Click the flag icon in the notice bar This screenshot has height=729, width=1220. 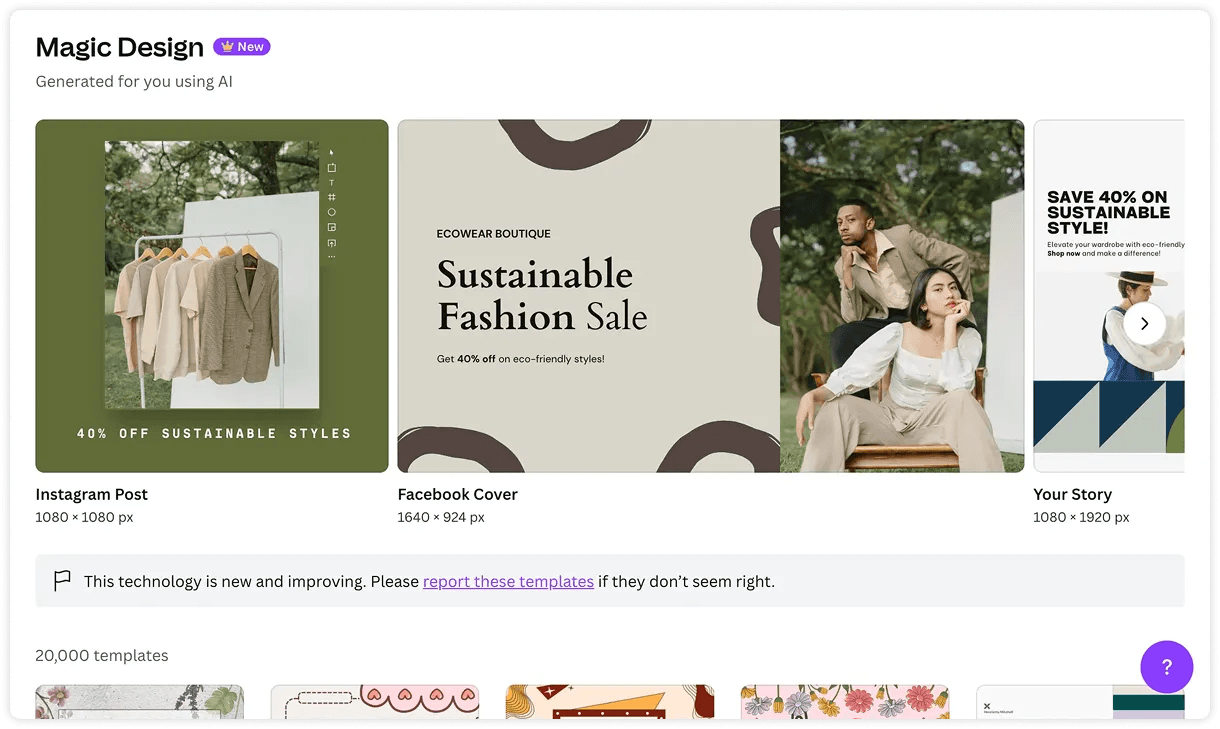[62, 580]
